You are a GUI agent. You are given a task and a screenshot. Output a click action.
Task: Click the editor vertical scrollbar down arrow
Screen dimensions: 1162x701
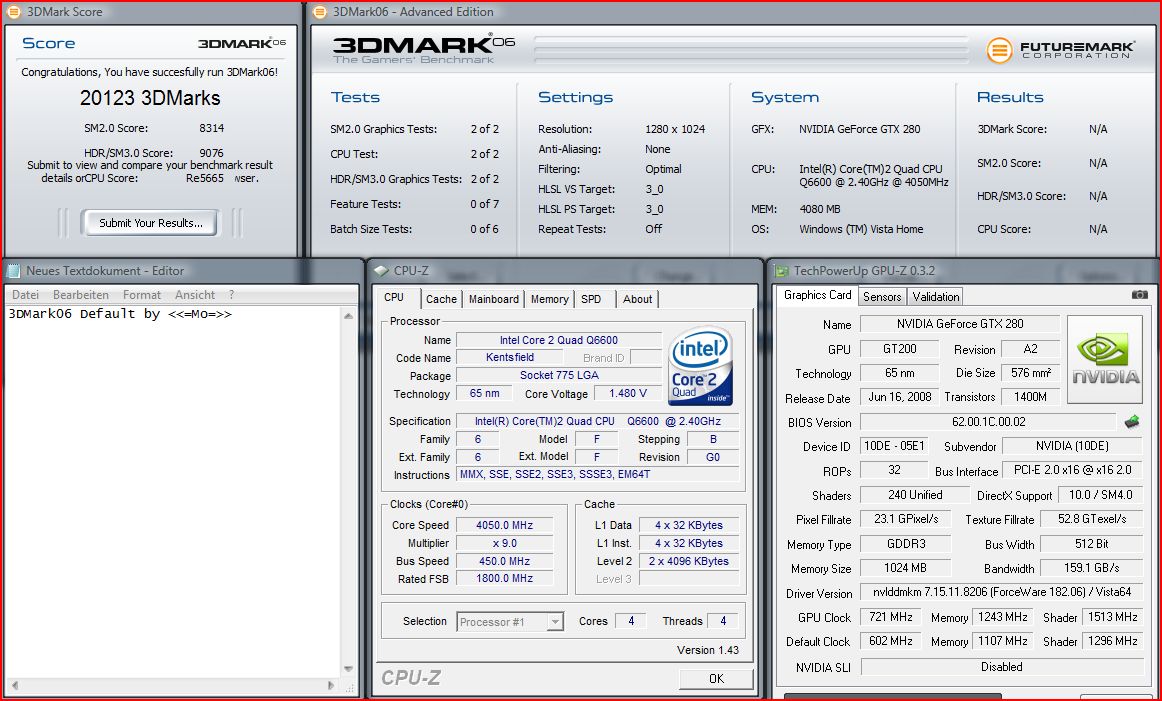[348, 669]
